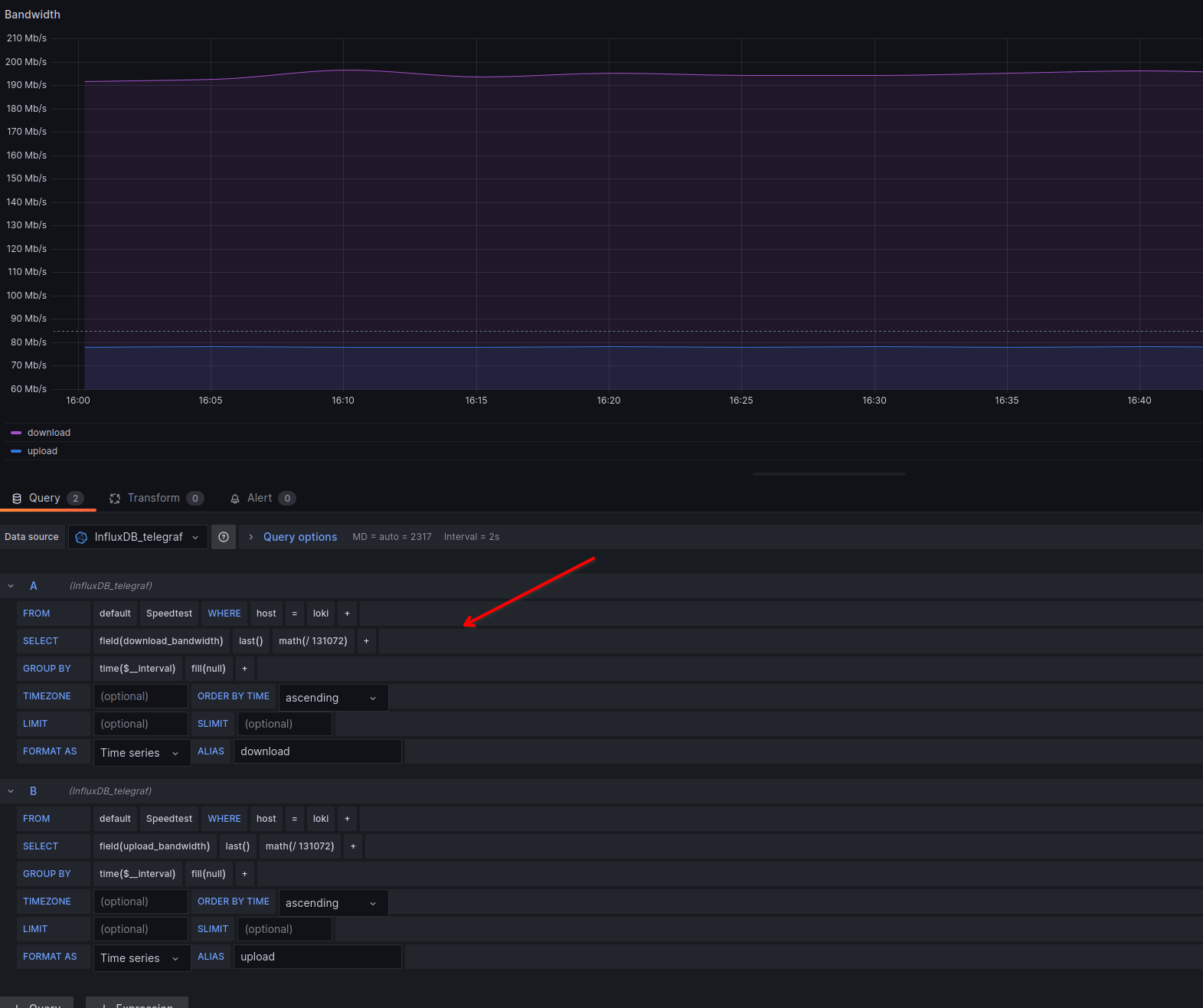Edit the upload ALIAS field

coord(318,957)
